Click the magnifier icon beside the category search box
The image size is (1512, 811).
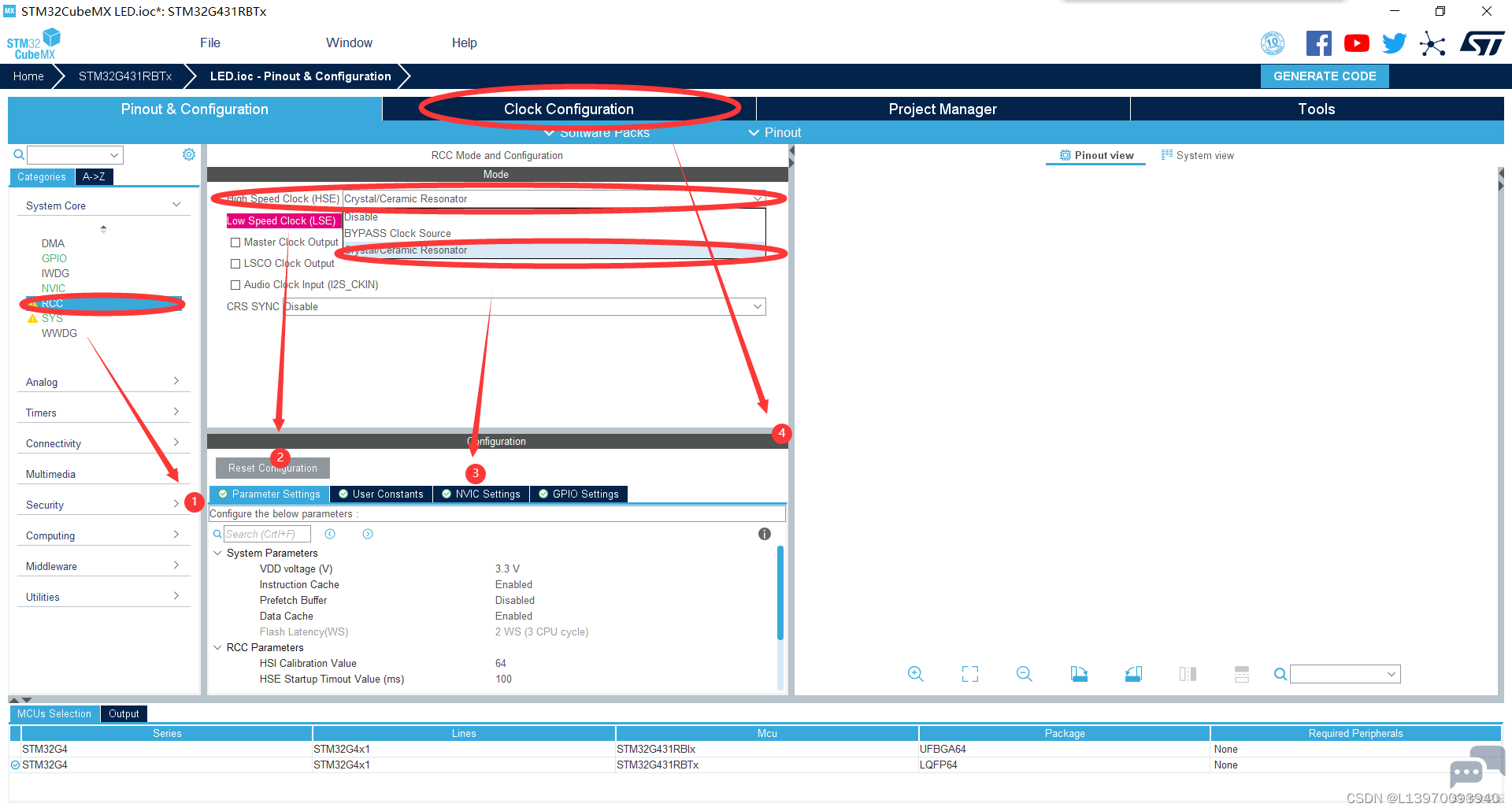(19, 155)
